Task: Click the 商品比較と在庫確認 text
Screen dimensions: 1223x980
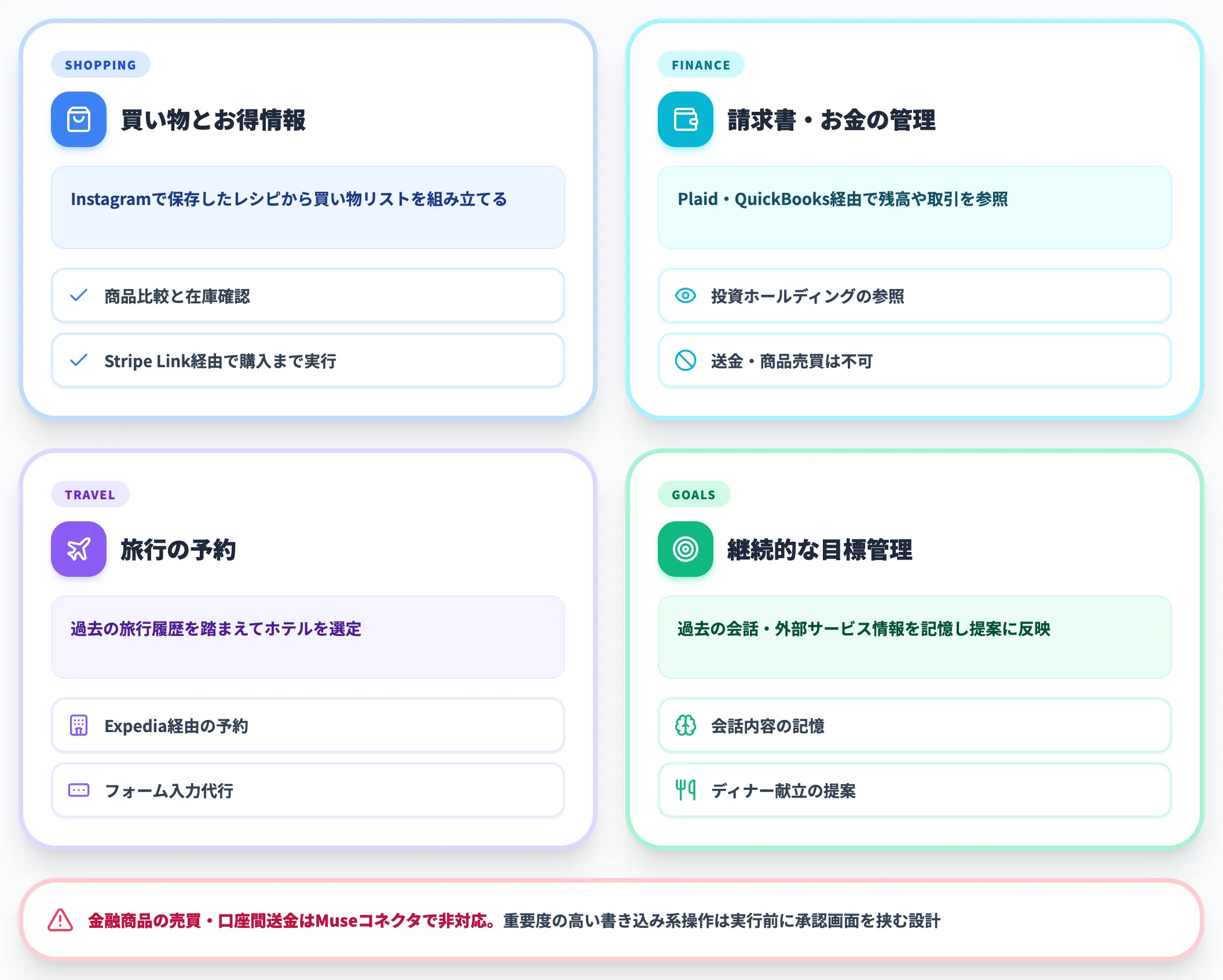Action: 177,296
